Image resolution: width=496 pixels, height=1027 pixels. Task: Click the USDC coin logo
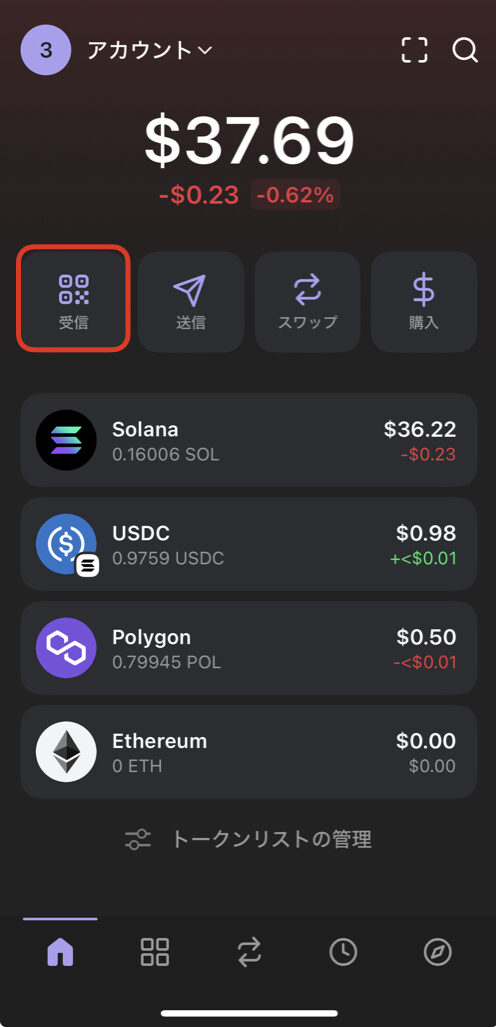click(x=66, y=544)
